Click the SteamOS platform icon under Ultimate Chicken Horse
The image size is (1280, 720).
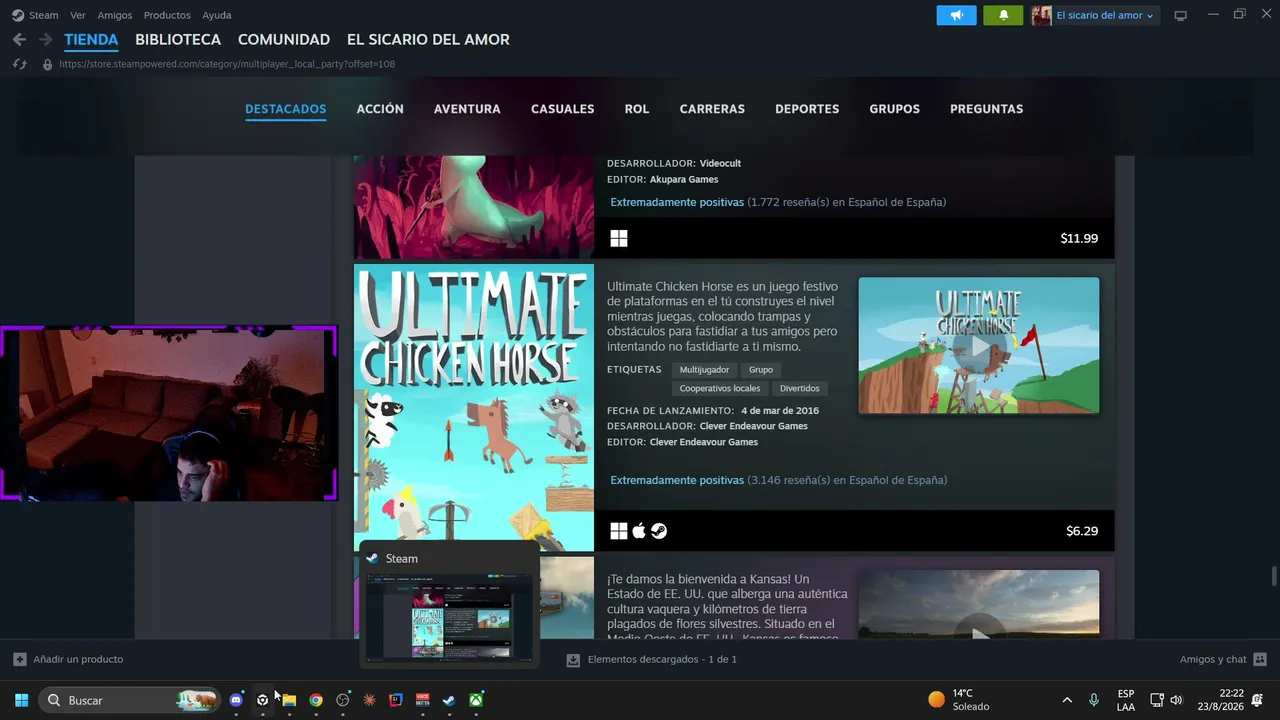[659, 531]
